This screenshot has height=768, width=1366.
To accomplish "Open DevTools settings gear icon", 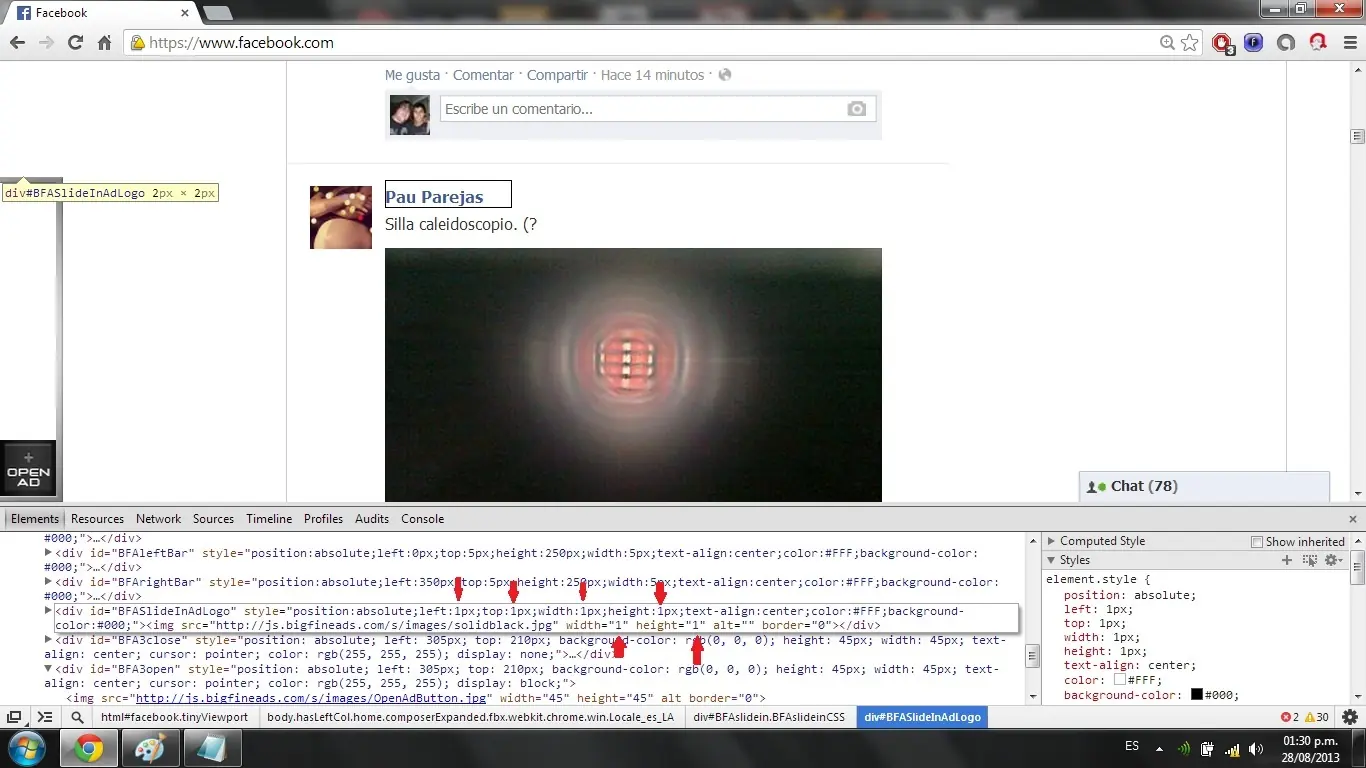I will tap(1350, 717).
